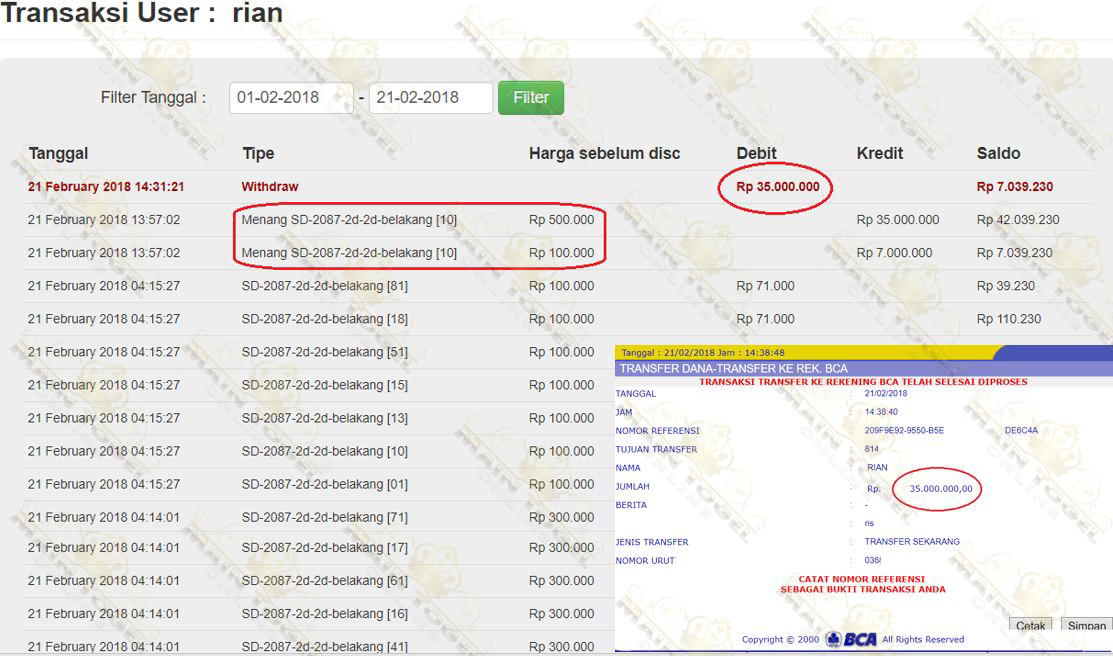The image size is (1113, 656).
Task: Click the Kredit column header
Action: [x=880, y=153]
